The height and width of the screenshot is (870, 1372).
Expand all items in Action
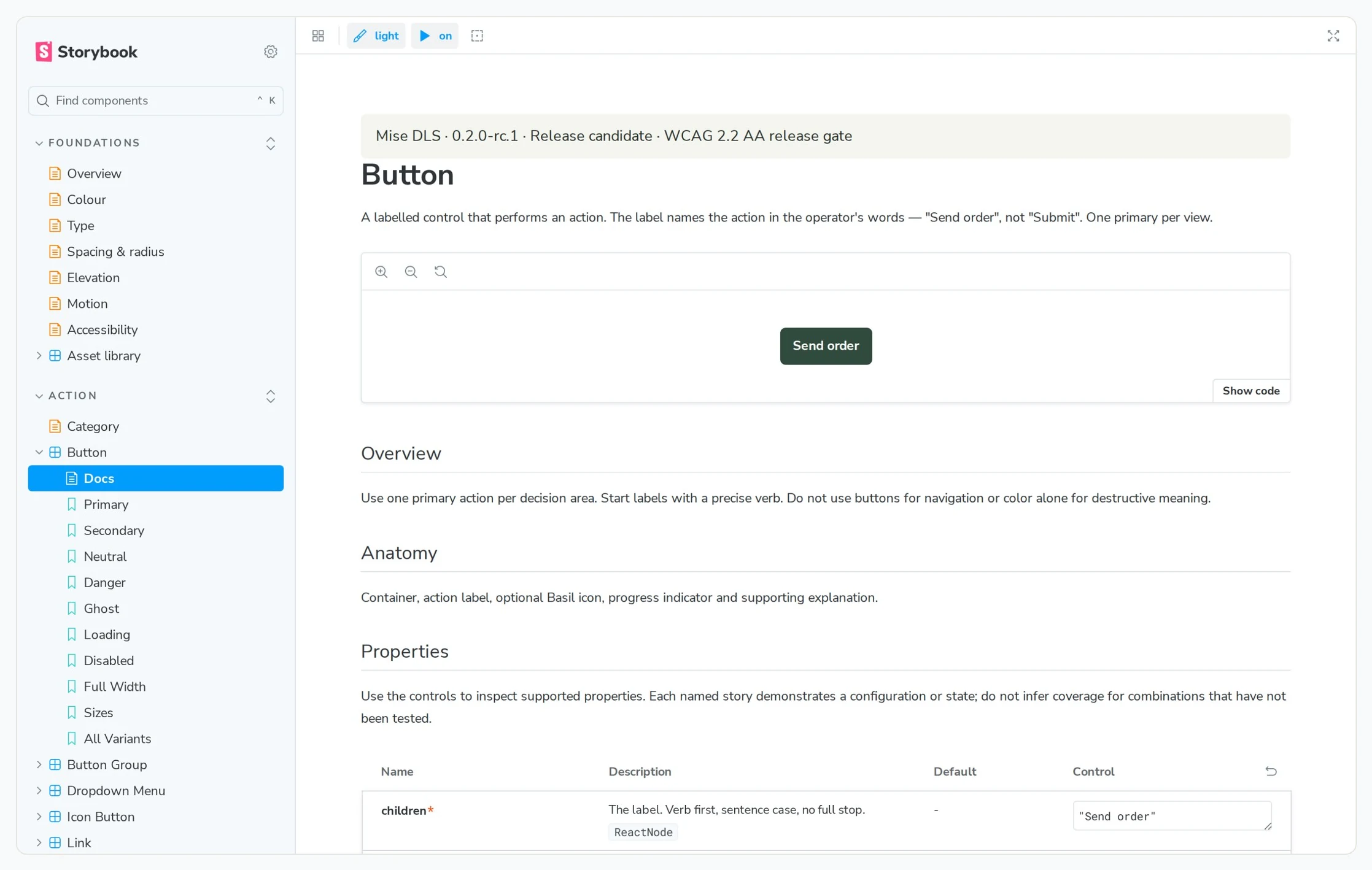pyautogui.click(x=271, y=396)
